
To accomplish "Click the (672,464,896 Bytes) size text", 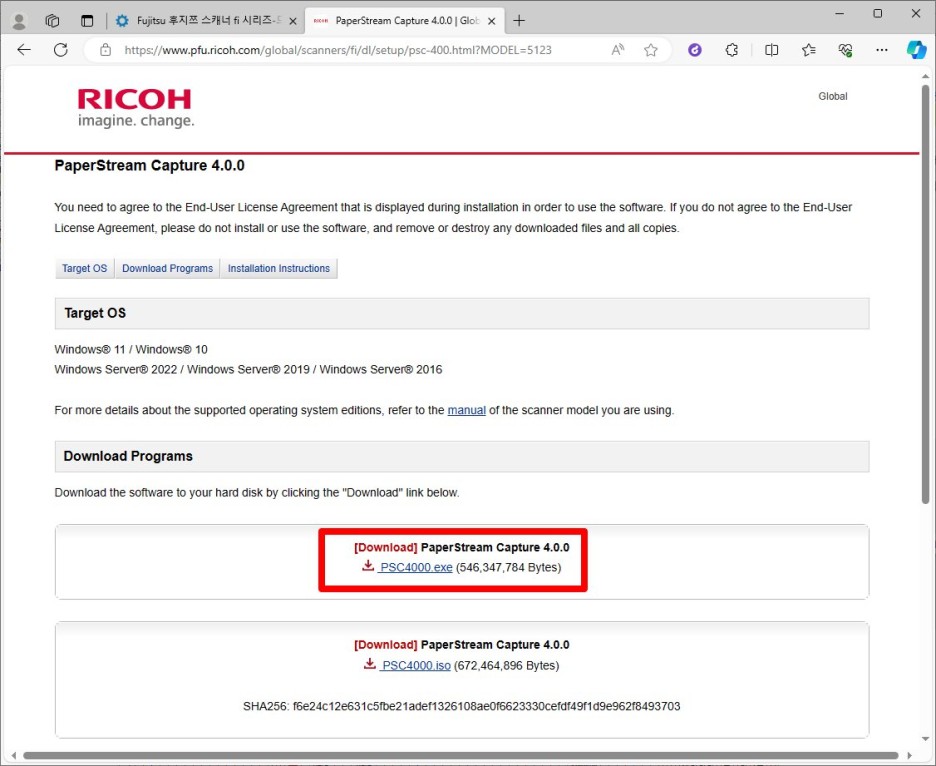I will click(x=507, y=665).
